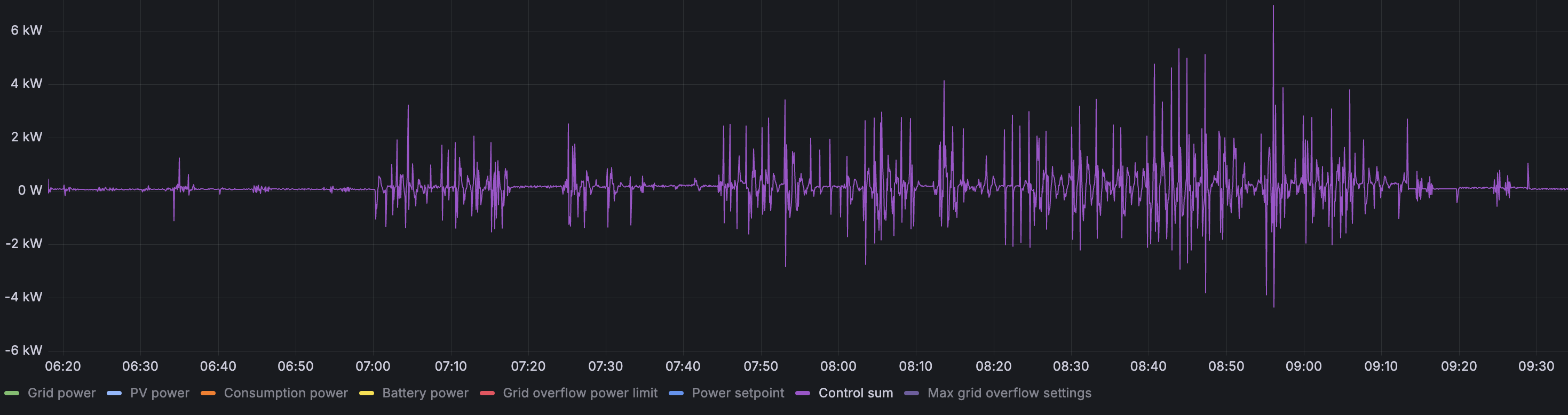Image resolution: width=1568 pixels, height=415 pixels.
Task: Click the 07:00 time axis label
Action: pos(373,366)
